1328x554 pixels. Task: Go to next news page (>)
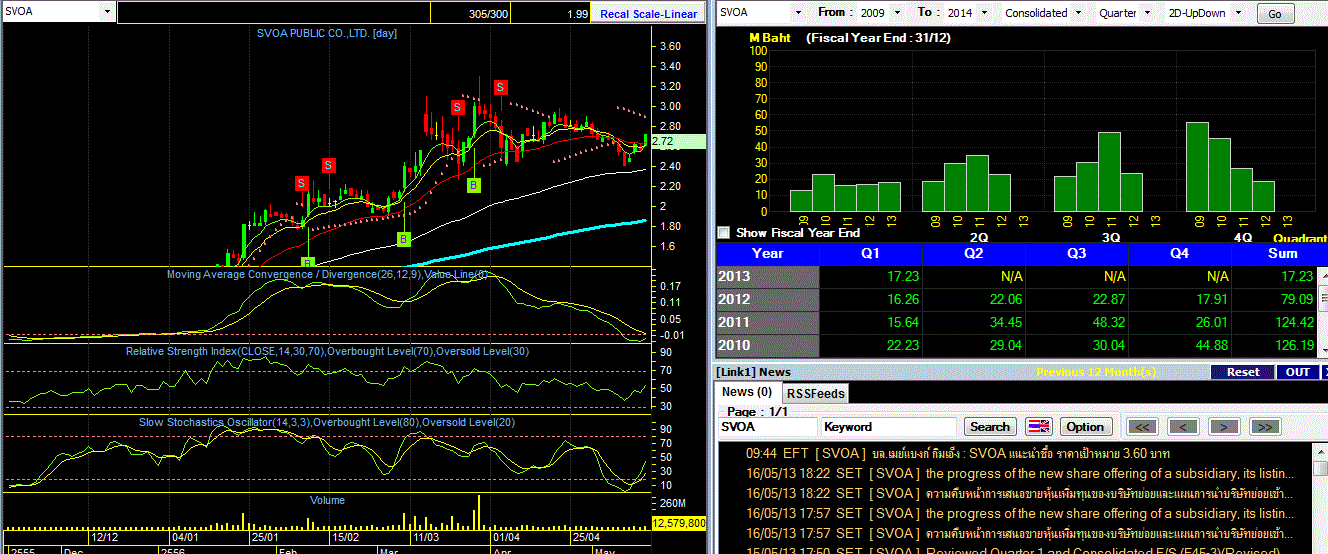point(1224,427)
